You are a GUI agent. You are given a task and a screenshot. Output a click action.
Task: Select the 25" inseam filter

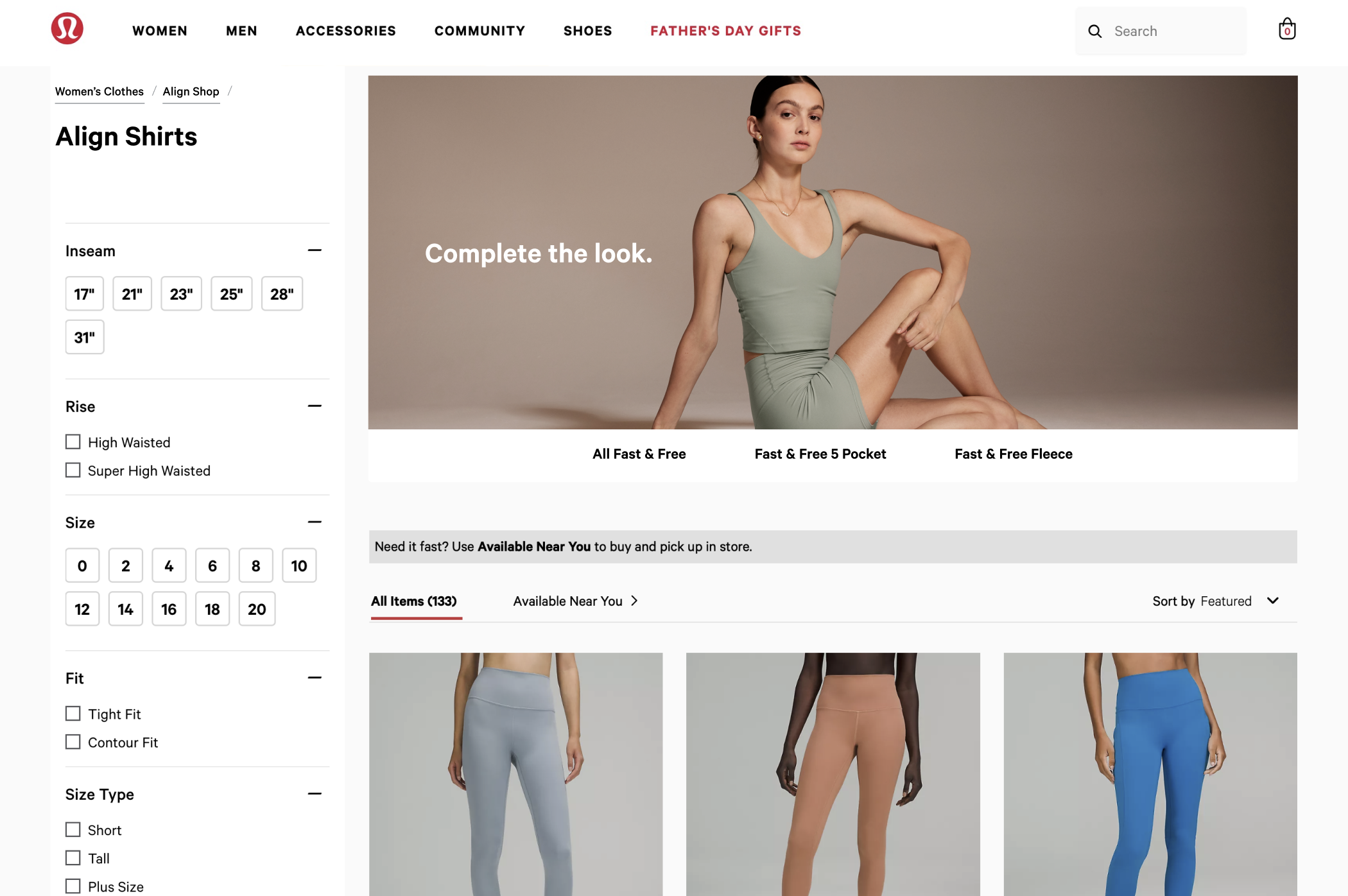click(232, 294)
